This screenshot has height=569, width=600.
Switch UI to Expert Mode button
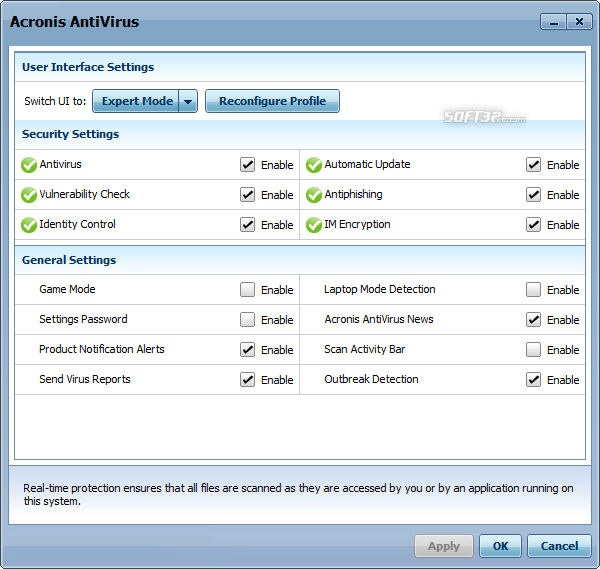click(136, 101)
